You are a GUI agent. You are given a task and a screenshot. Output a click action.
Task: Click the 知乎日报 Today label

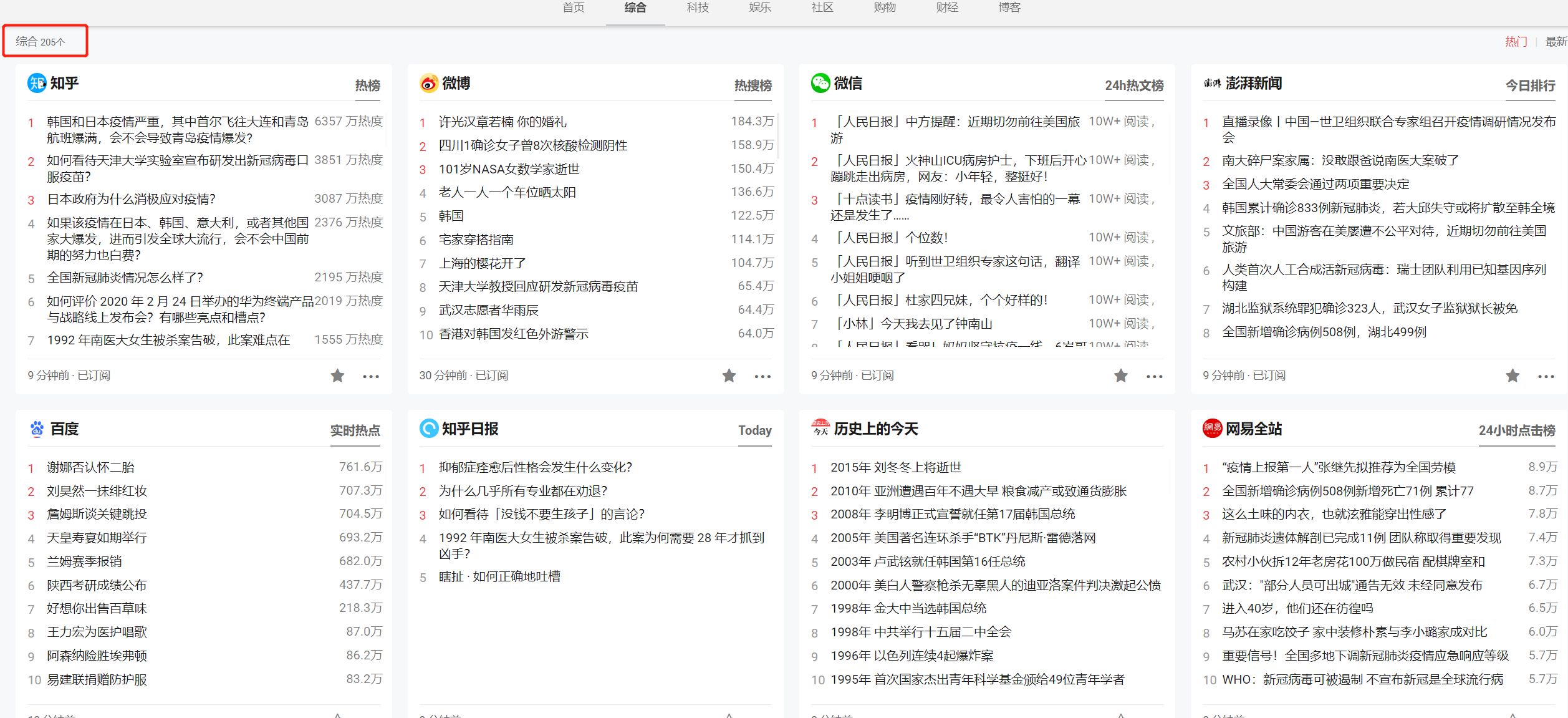(x=755, y=430)
